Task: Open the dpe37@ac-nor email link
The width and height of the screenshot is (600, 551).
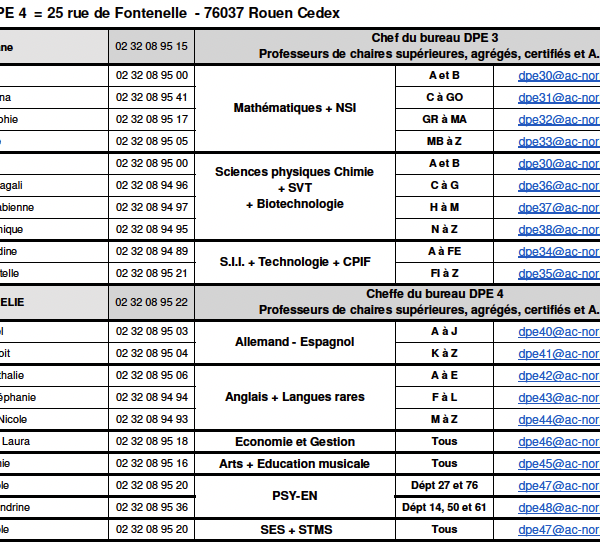Action: tap(559, 208)
